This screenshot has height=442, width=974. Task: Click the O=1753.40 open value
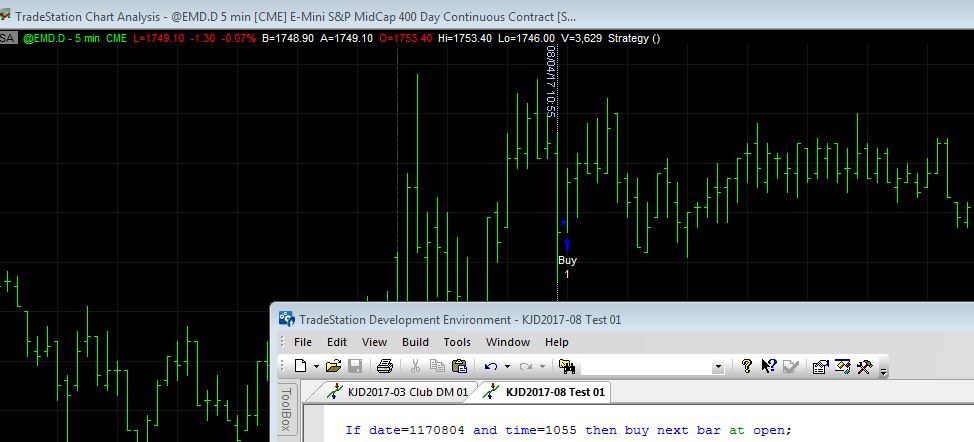pos(406,38)
